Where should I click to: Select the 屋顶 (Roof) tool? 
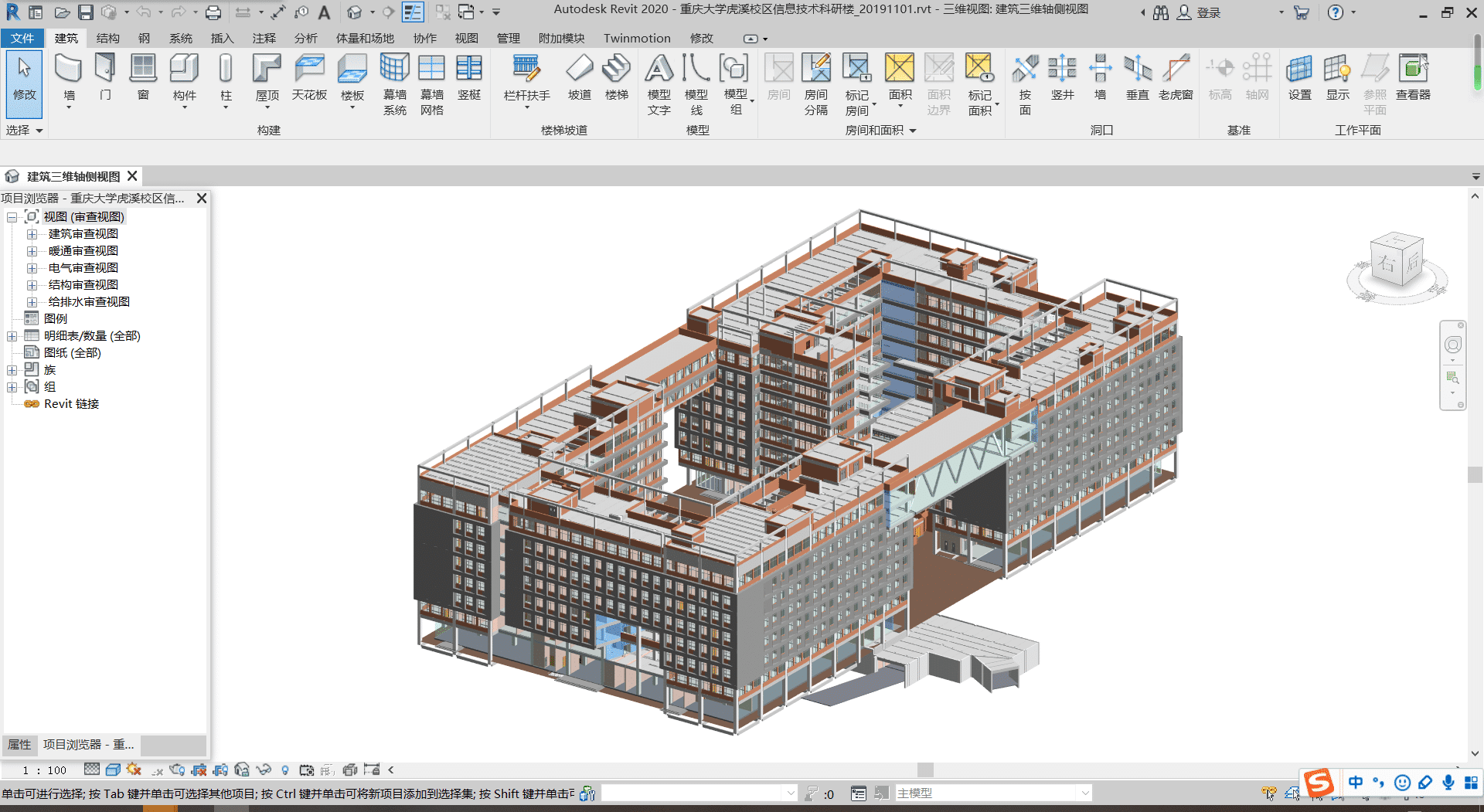(267, 80)
